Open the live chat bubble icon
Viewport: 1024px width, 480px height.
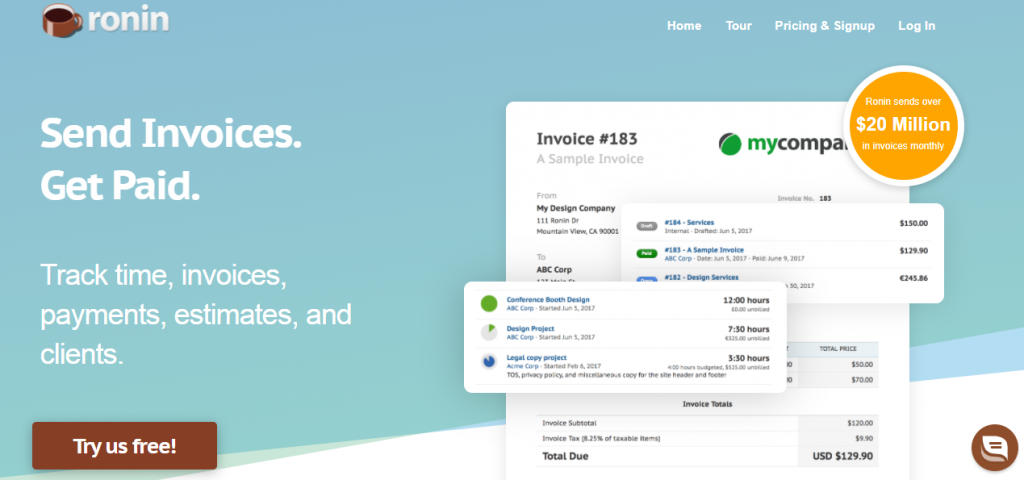point(994,448)
